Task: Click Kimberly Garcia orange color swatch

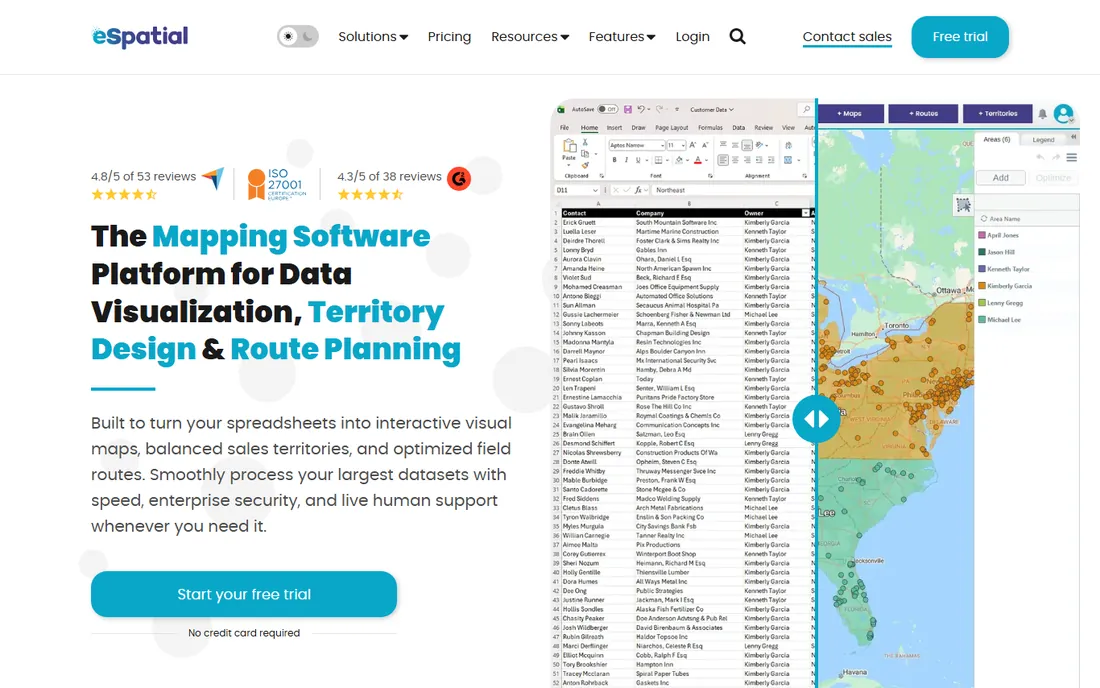Action: 982,286
